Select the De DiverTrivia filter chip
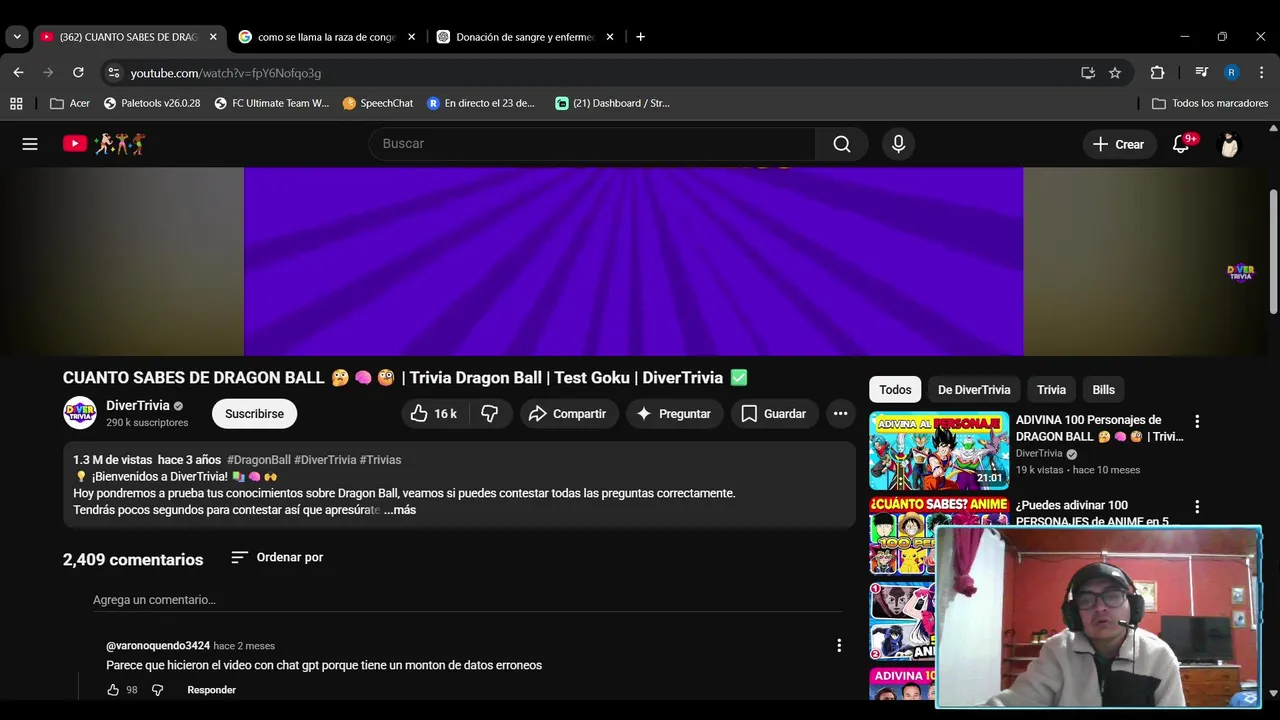Viewport: 1280px width, 720px height. pyautogui.click(x=974, y=390)
